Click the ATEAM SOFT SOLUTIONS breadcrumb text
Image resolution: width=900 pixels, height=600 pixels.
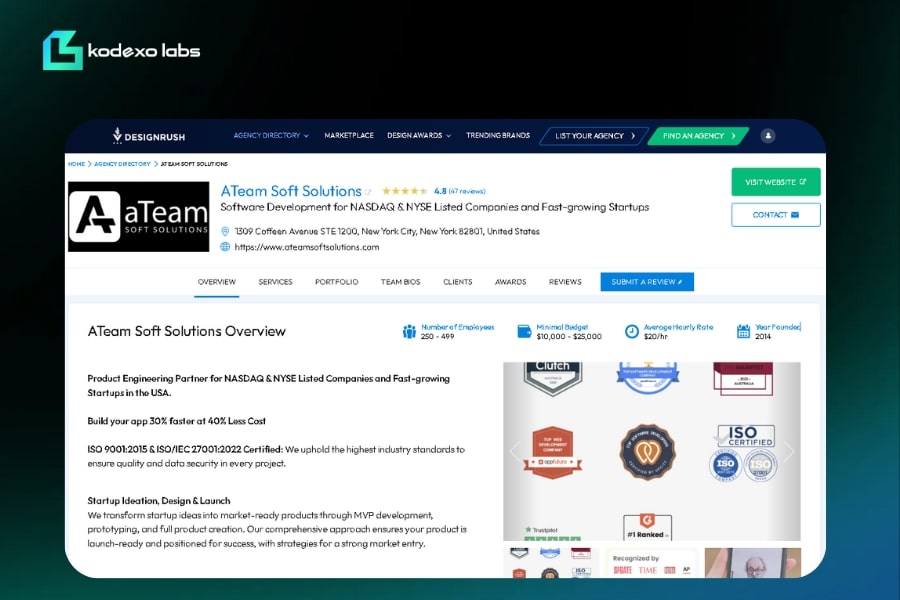click(194, 164)
